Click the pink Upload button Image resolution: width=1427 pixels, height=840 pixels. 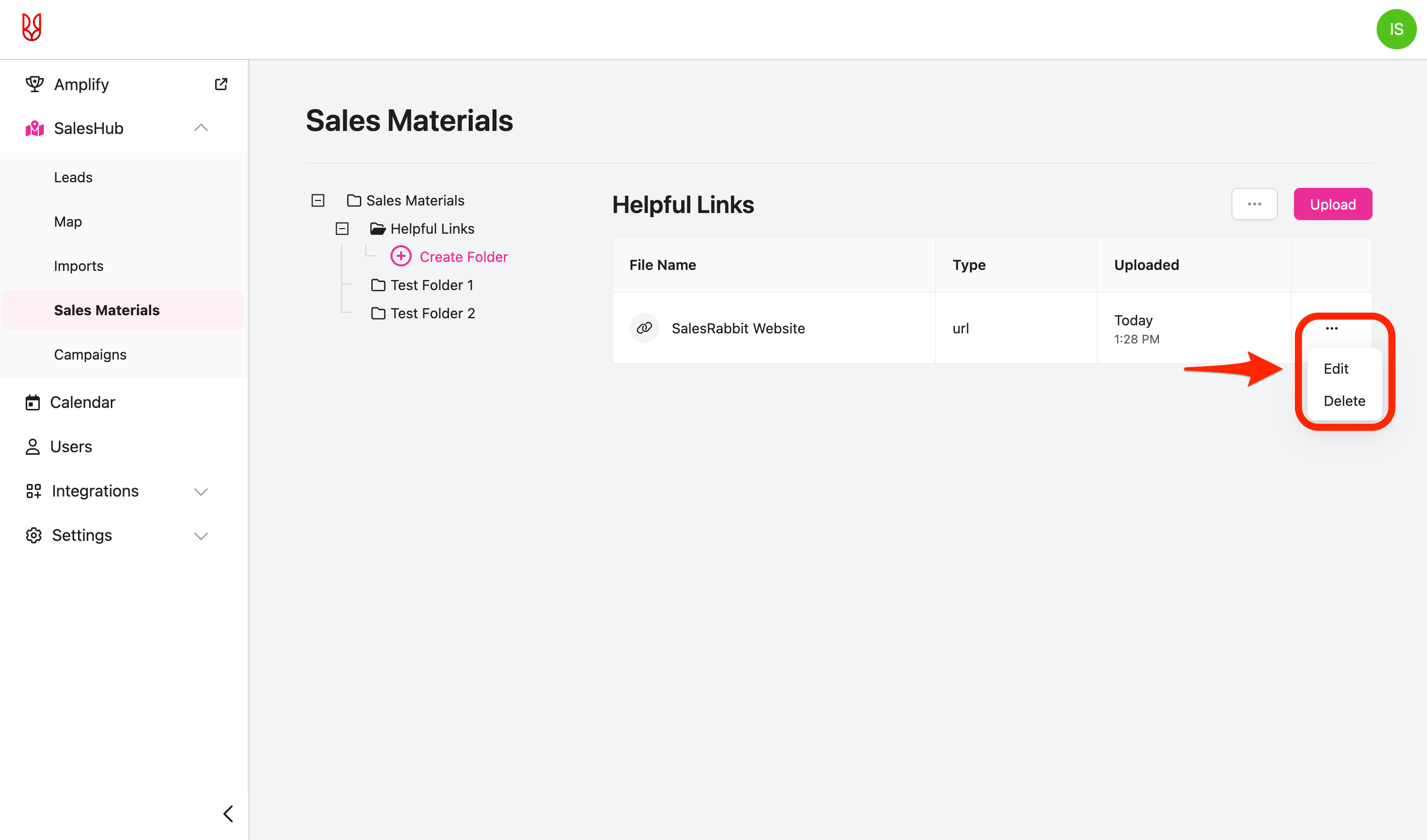(x=1332, y=204)
